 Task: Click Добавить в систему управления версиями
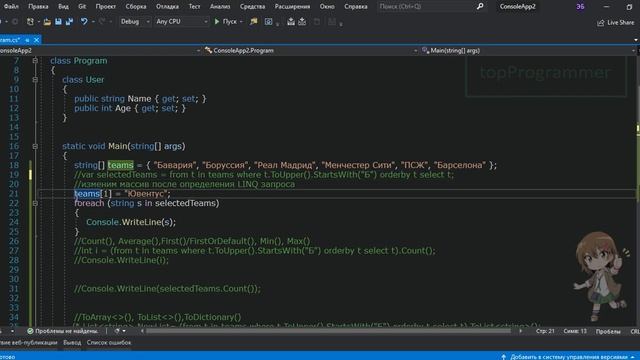point(568,357)
